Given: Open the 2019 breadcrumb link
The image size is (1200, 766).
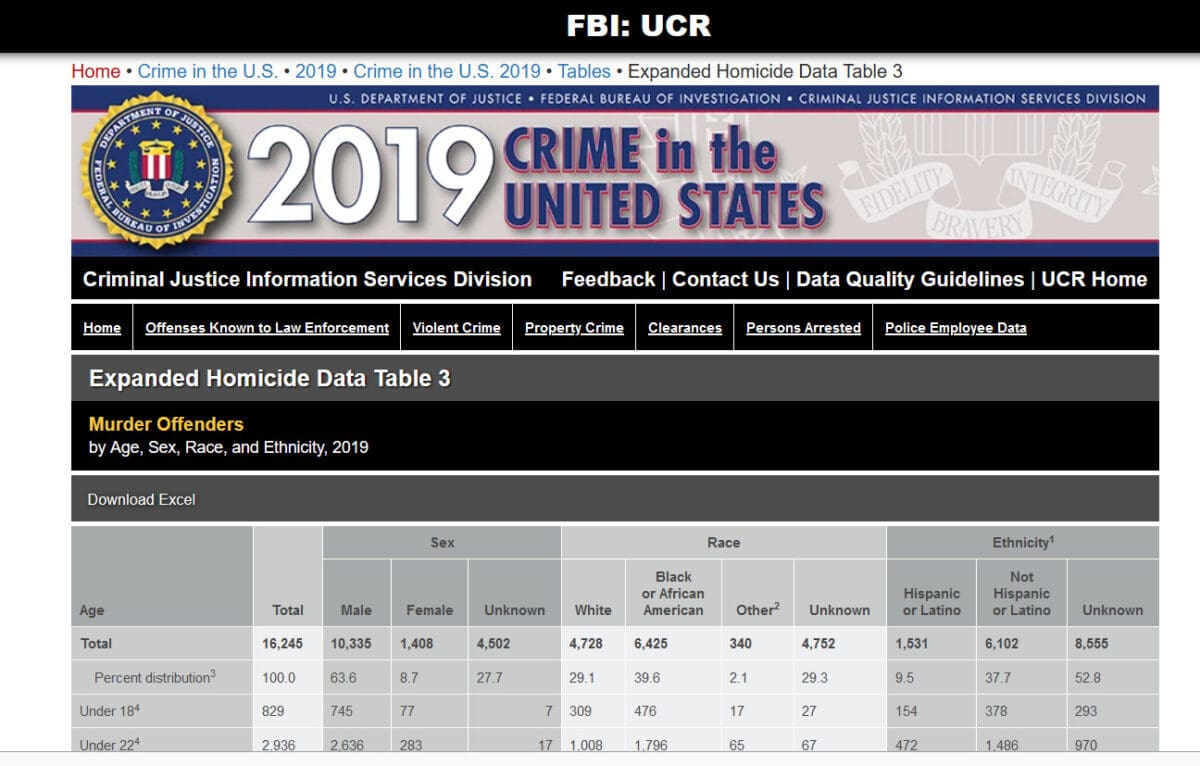Looking at the screenshot, I should pyautogui.click(x=316, y=71).
